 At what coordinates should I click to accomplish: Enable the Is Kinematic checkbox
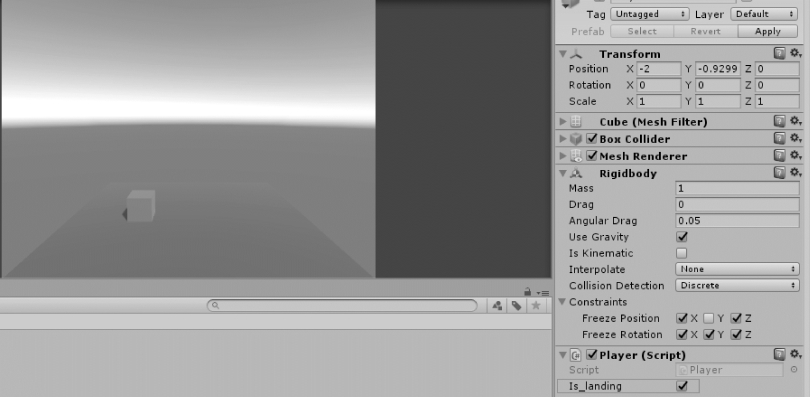pyautogui.click(x=682, y=253)
